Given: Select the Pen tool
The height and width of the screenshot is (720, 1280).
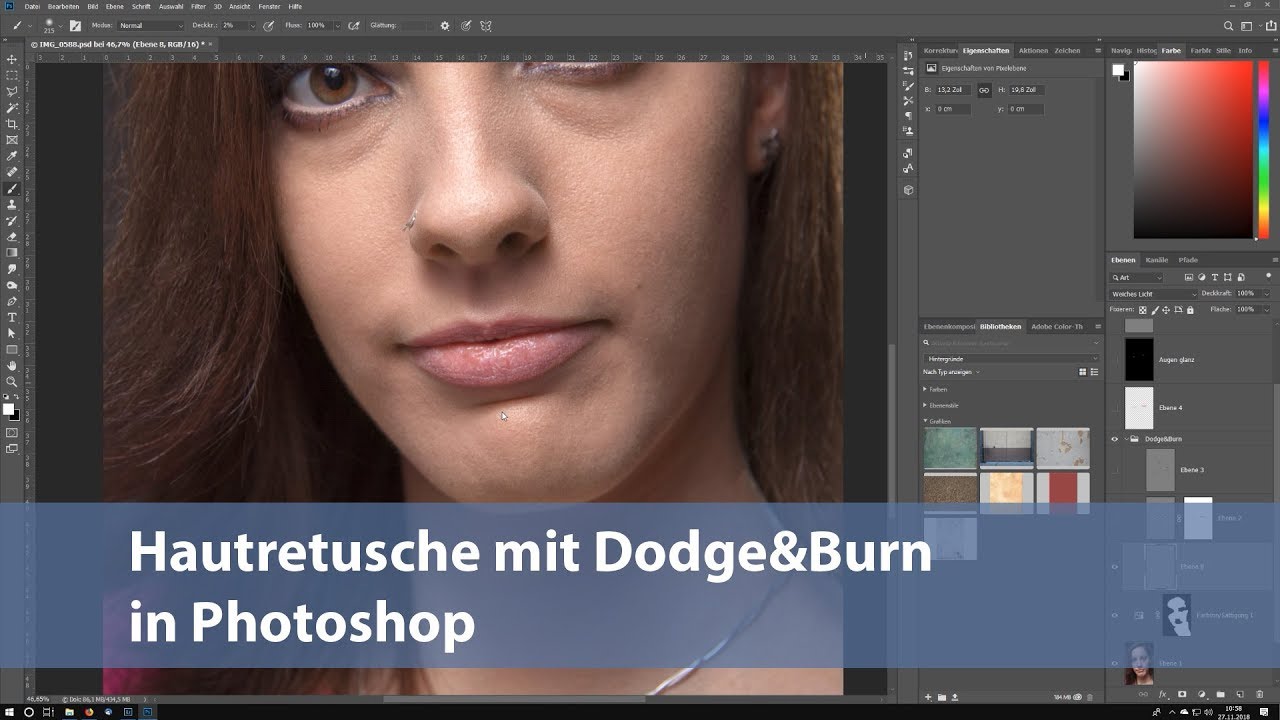Looking at the screenshot, I should point(12,301).
